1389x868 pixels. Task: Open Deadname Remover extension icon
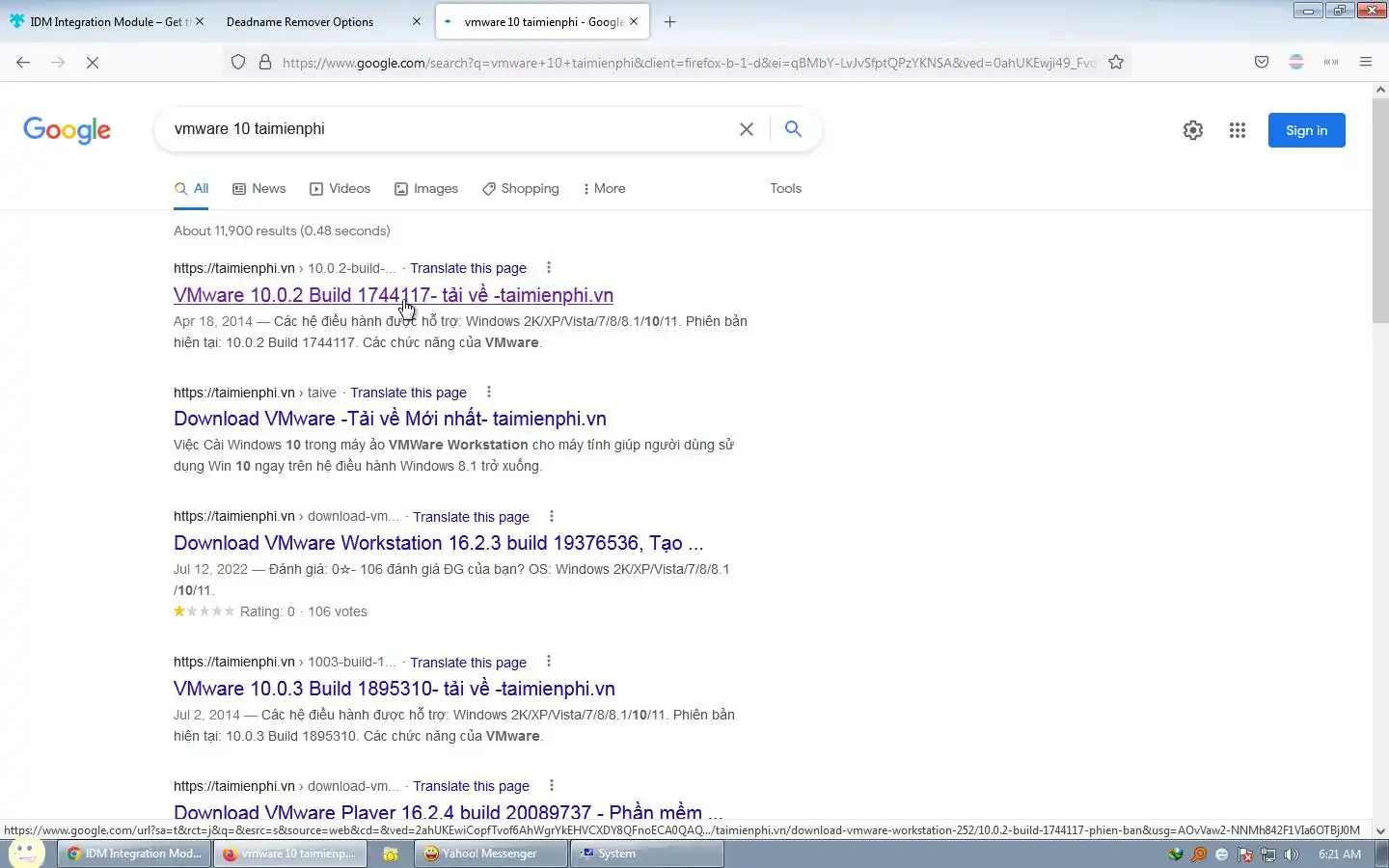point(1296,63)
